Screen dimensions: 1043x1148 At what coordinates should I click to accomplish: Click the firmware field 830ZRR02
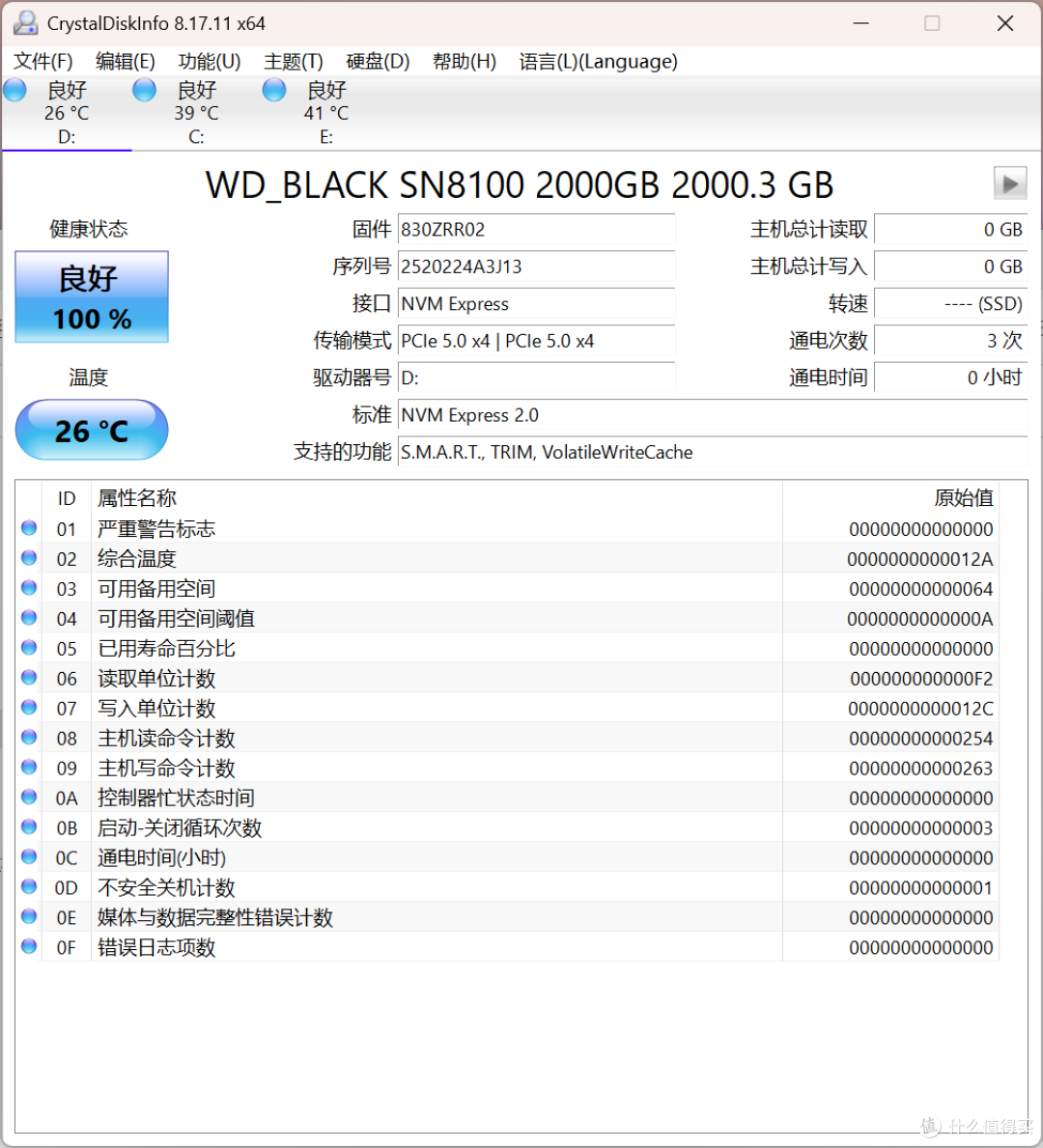pyautogui.click(x=536, y=229)
